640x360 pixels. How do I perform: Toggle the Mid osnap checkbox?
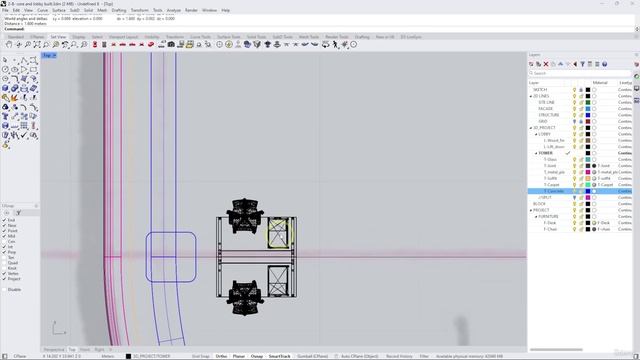[4, 236]
